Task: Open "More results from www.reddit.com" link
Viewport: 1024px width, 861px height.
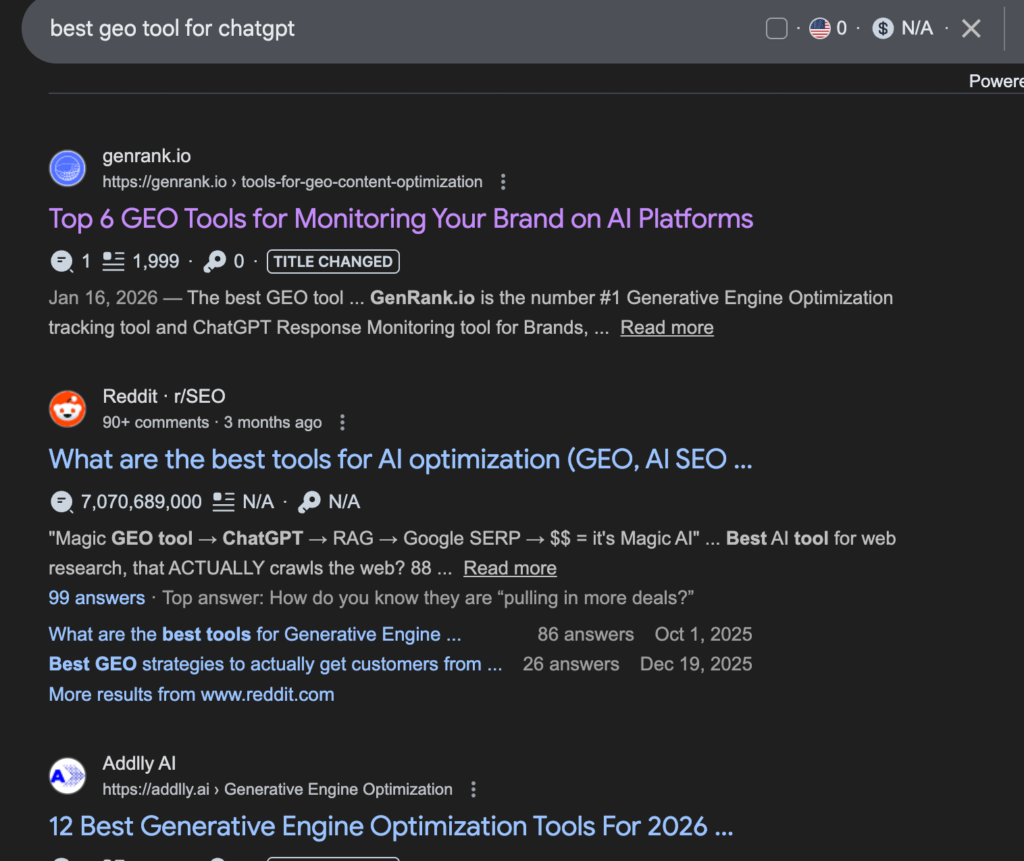Action: [191, 694]
